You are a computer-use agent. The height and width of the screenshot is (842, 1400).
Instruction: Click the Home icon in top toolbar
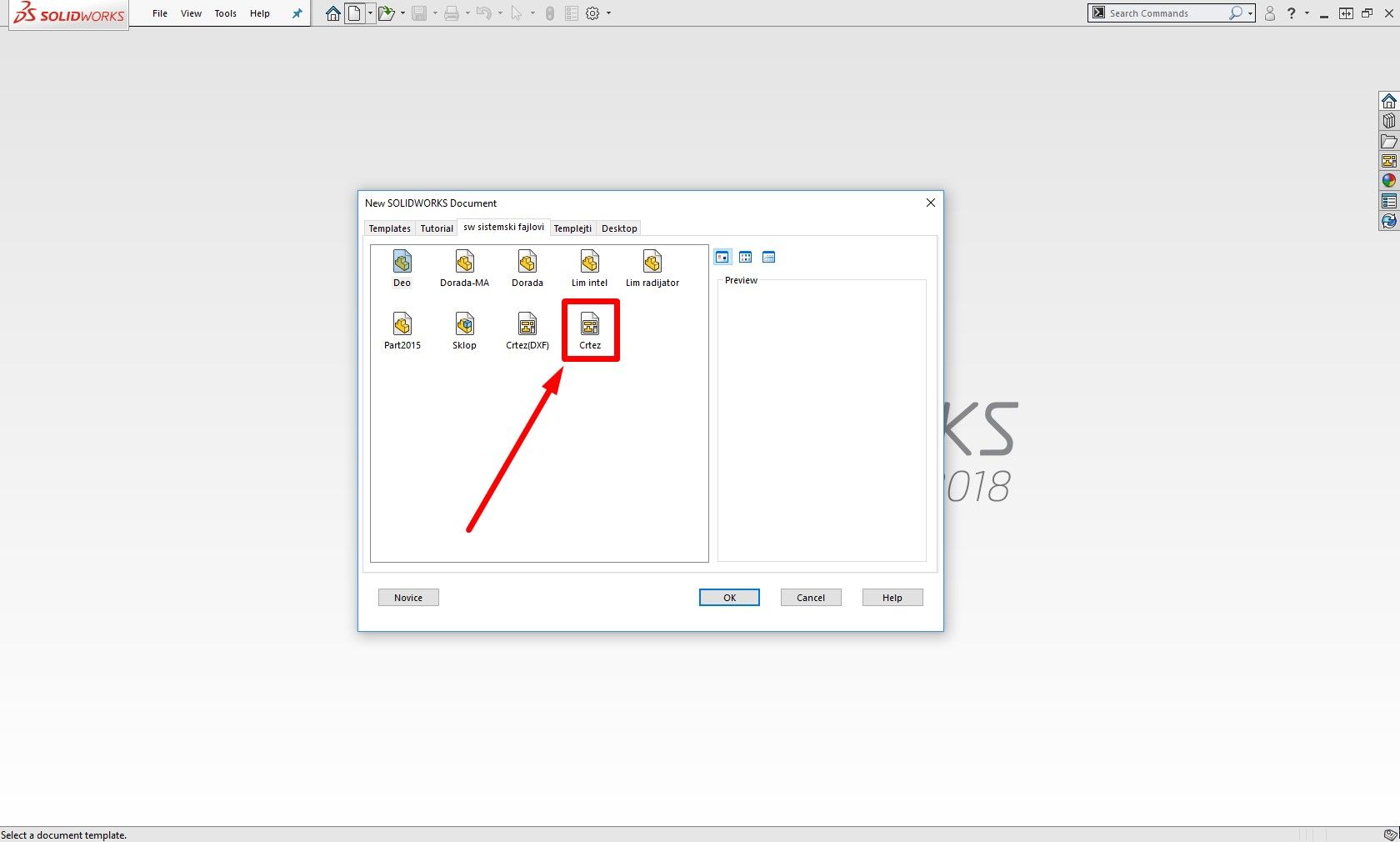[332, 13]
